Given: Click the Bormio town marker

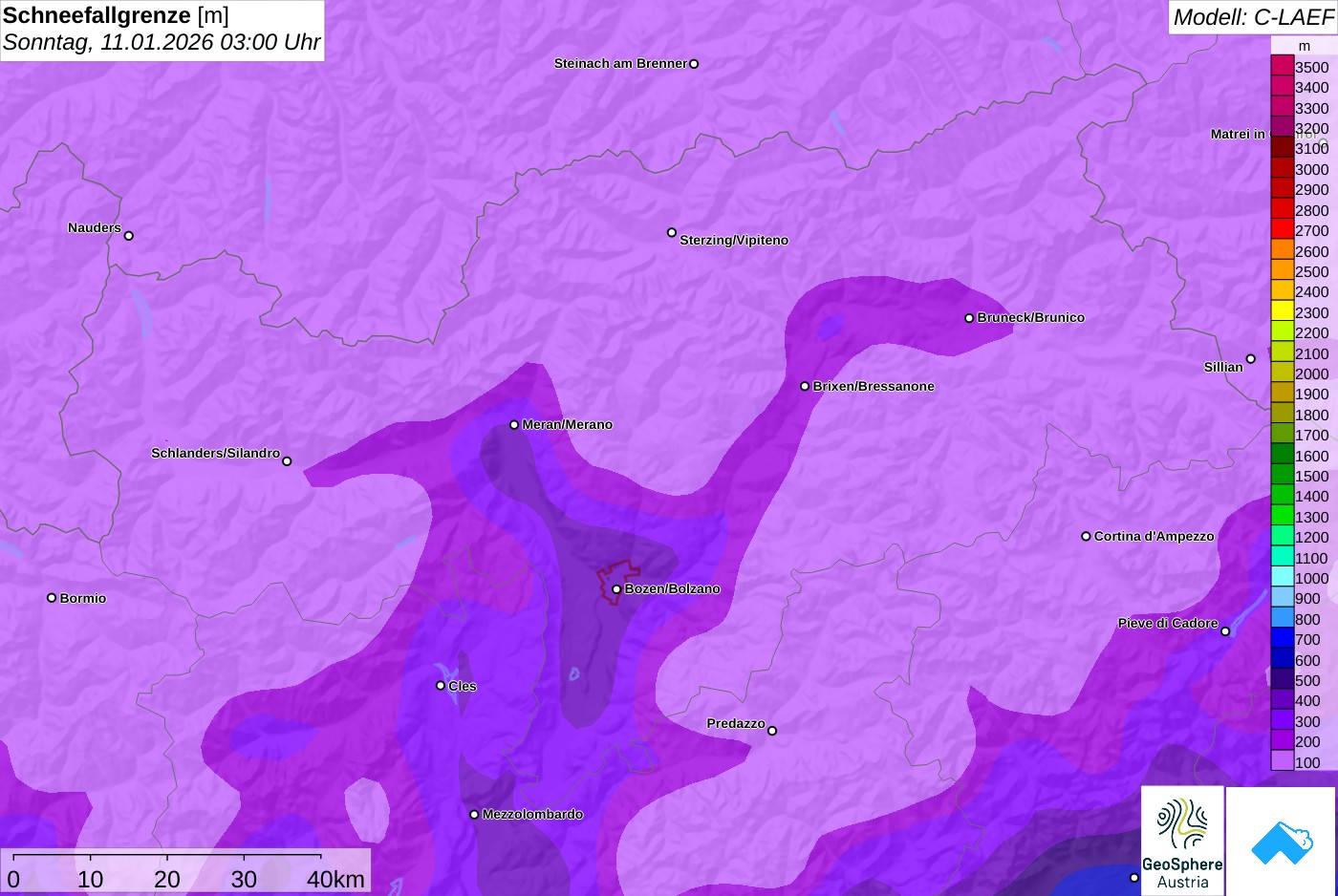Looking at the screenshot, I should click(52, 598).
